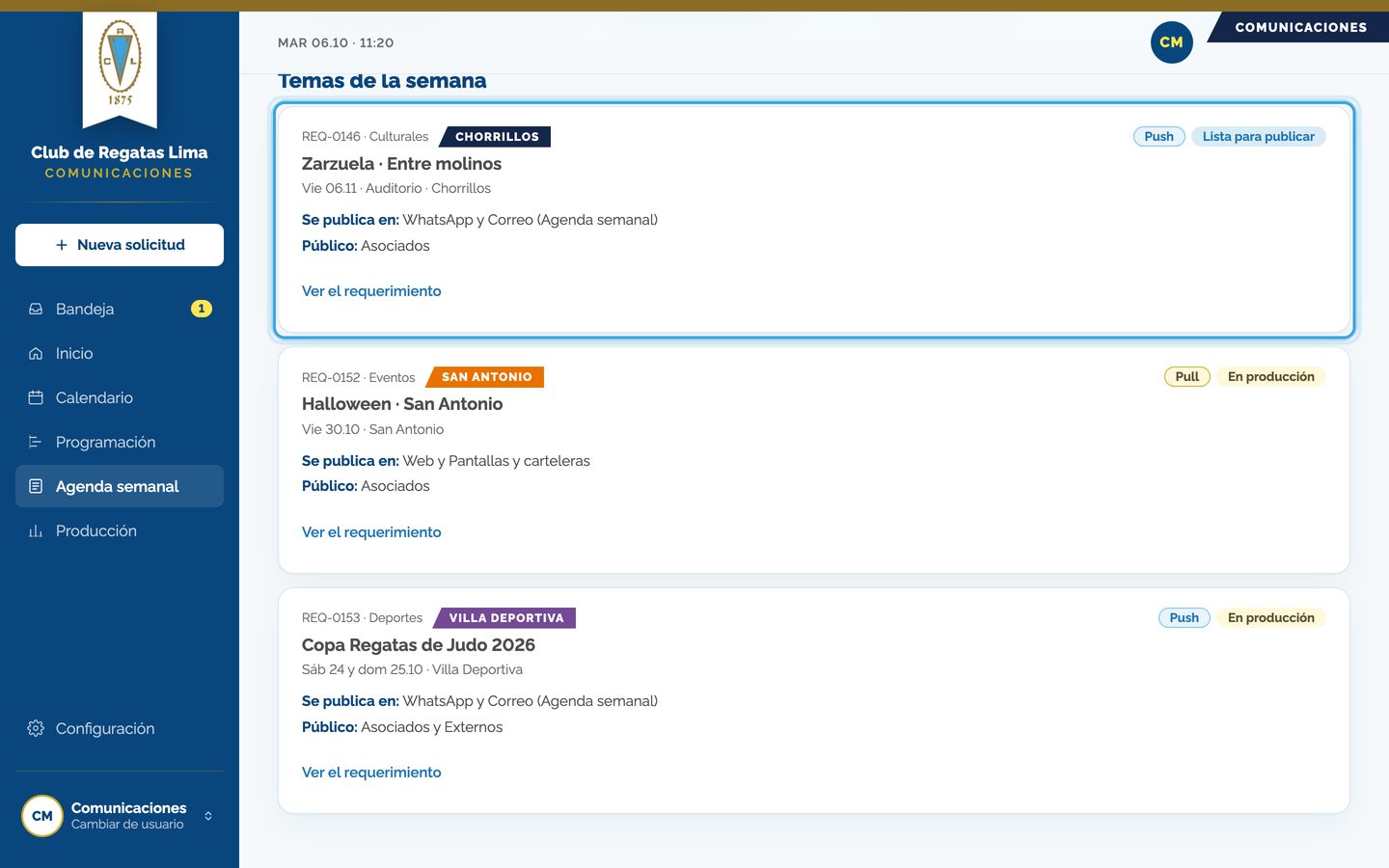This screenshot has height=868, width=1389.
Task: Go to Inicio in the sidebar
Action: [x=120, y=353]
